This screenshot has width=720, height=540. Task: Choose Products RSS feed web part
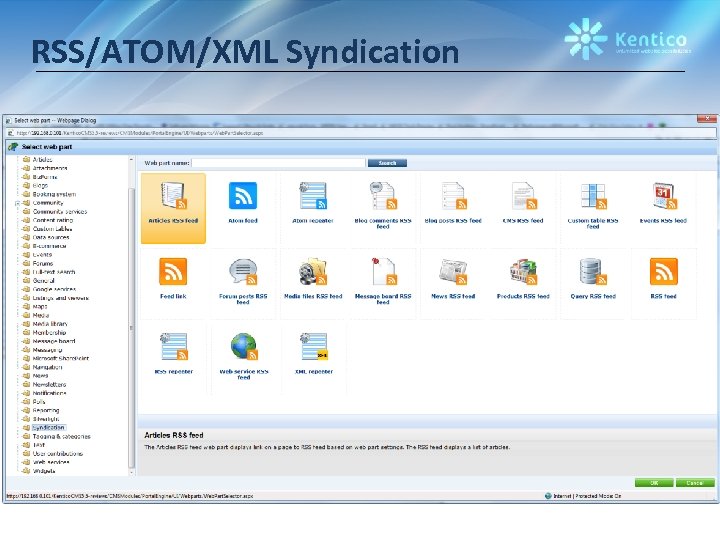click(523, 279)
